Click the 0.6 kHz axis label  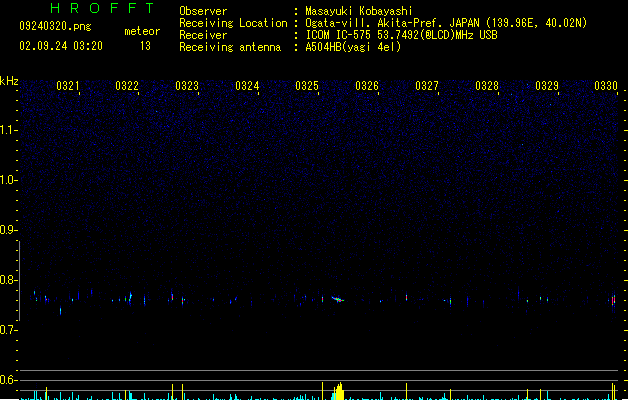tap(8, 380)
